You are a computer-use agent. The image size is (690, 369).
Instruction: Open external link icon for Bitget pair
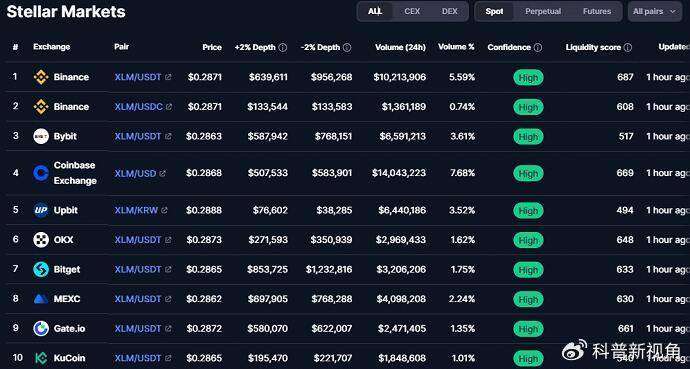(168, 269)
